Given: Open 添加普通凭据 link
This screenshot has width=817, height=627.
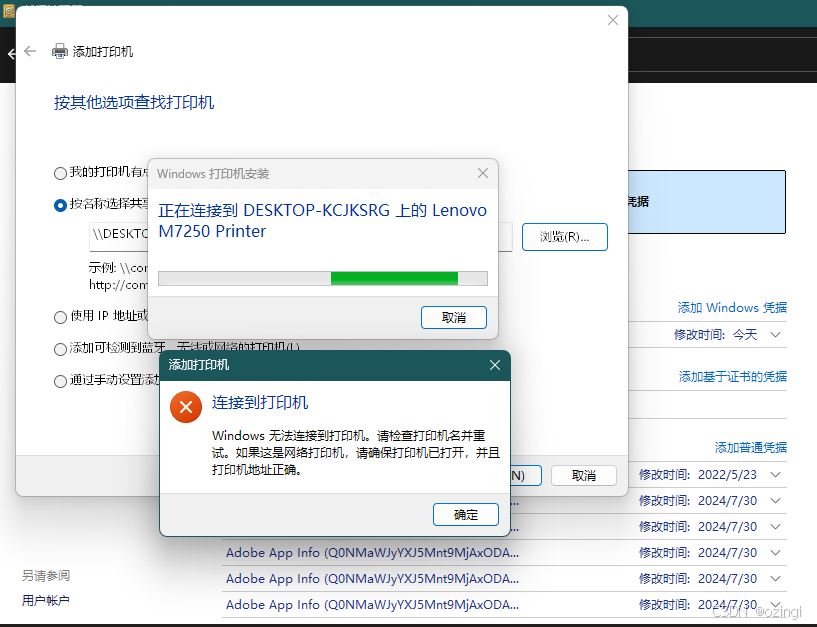Looking at the screenshot, I should click(751, 447).
